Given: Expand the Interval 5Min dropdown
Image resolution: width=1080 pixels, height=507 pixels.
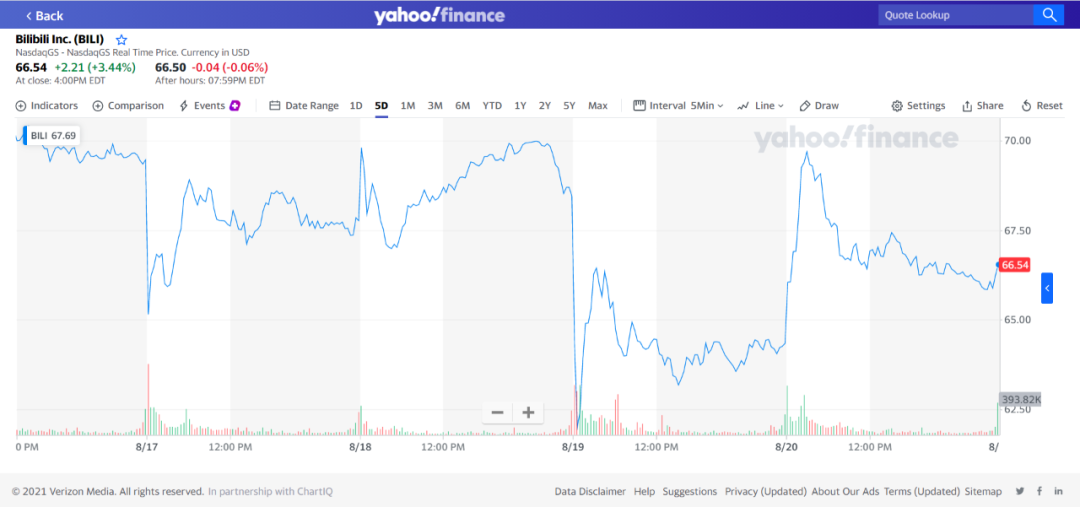Looking at the screenshot, I should (x=679, y=106).
